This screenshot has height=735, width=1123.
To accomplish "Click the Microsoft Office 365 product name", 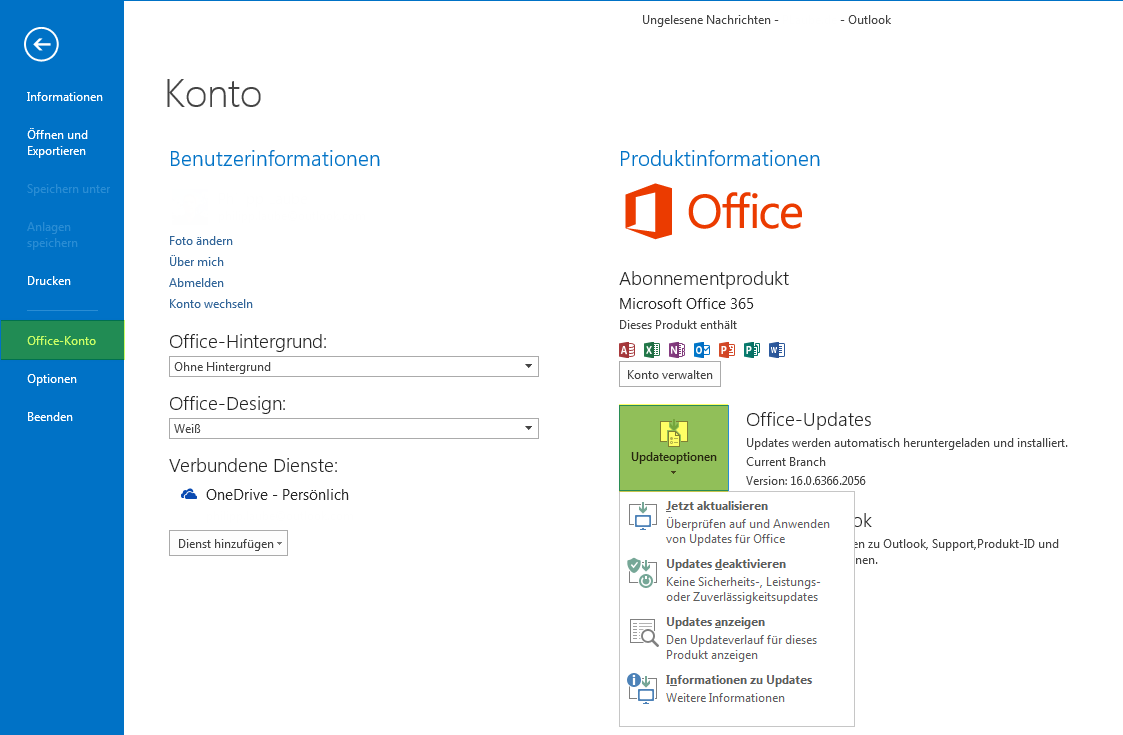I will pos(686,304).
